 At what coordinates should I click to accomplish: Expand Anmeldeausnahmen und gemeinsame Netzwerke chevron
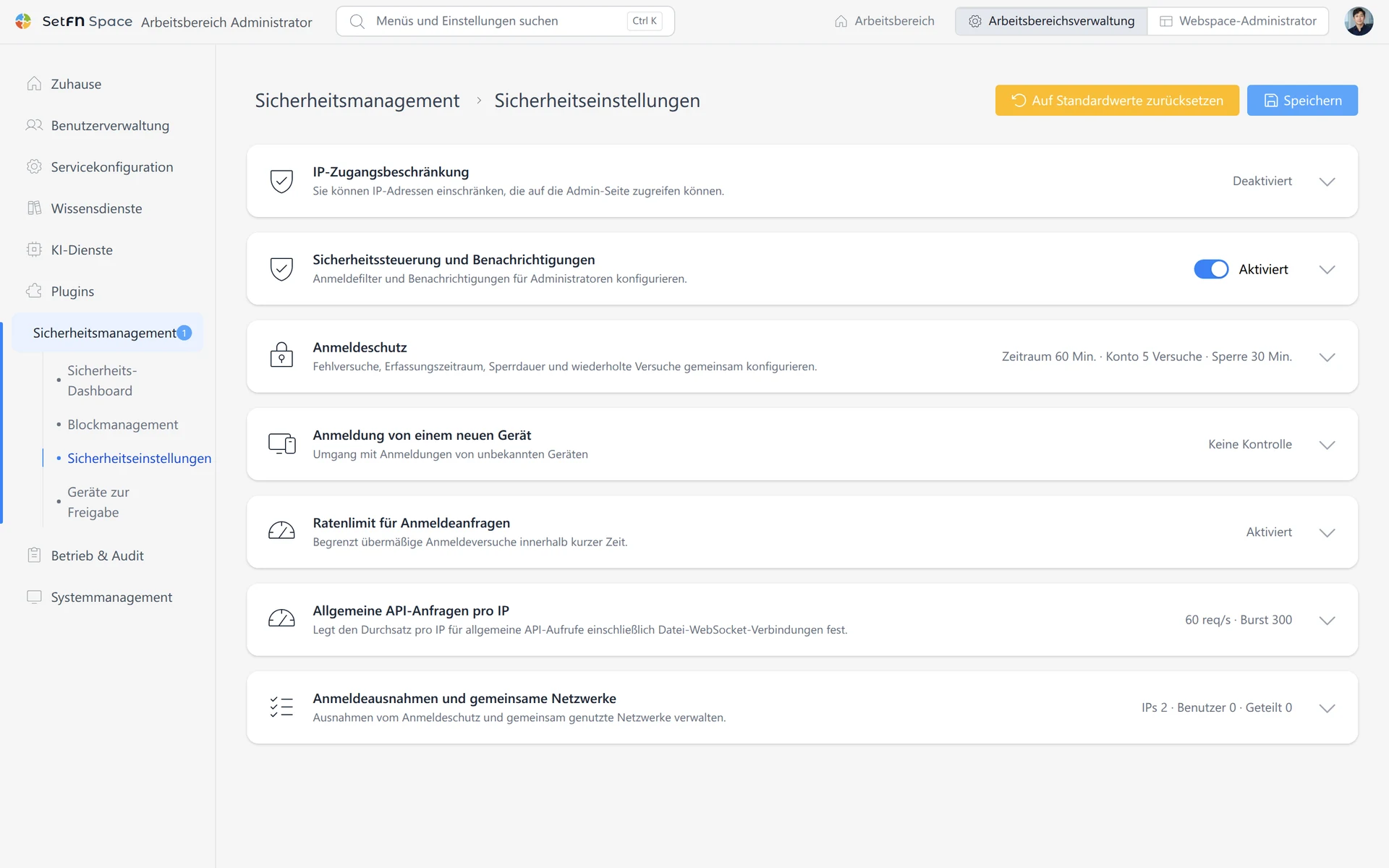click(1327, 708)
